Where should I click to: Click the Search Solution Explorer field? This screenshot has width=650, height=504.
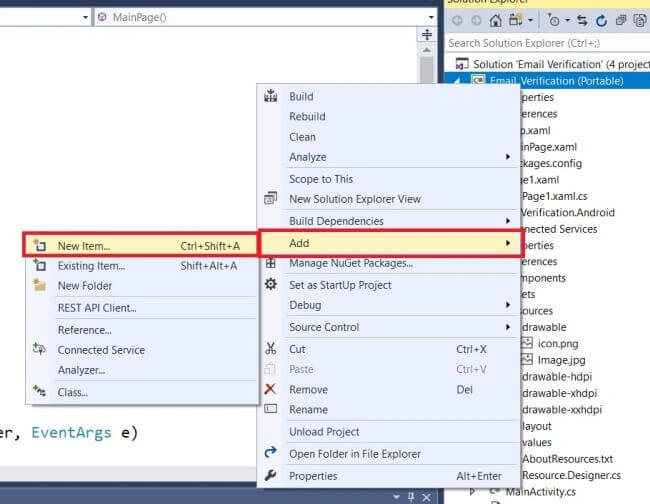pyautogui.click(x=547, y=43)
